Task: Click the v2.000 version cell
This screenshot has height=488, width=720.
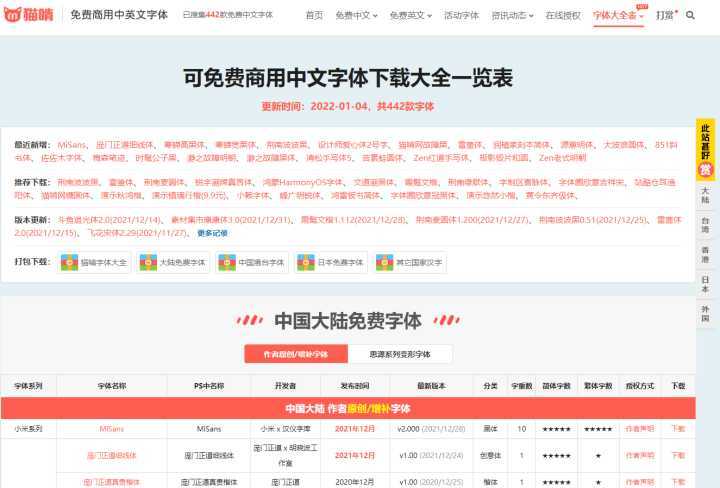Action: point(431,429)
